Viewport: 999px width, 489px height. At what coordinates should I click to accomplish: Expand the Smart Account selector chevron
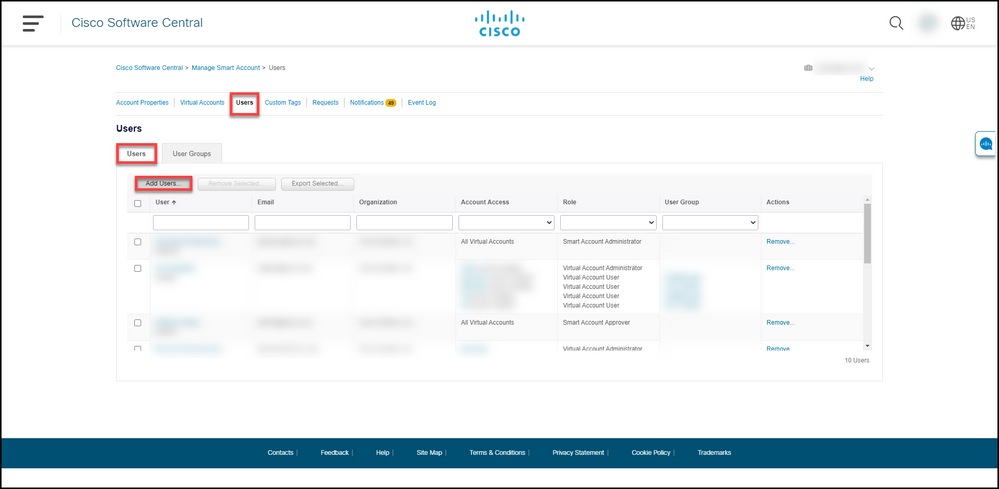872,68
